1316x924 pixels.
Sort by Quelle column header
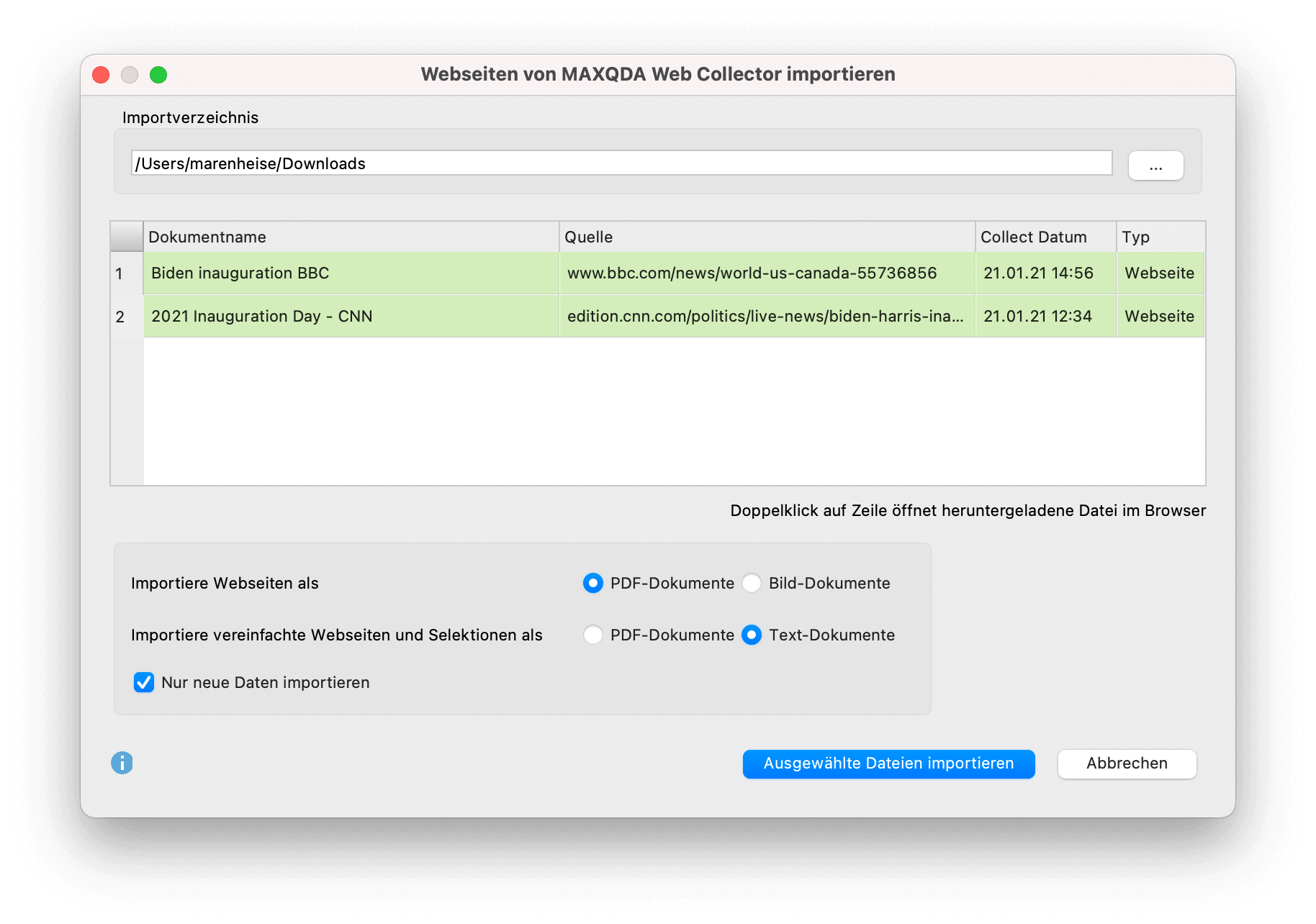[x=767, y=237]
